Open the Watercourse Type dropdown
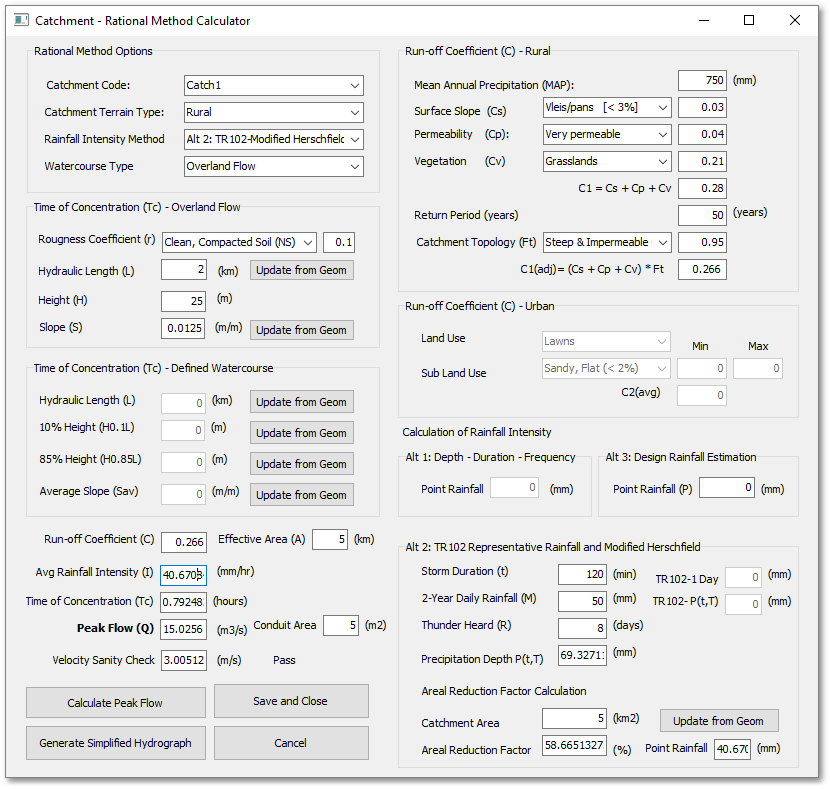The height and width of the screenshot is (789, 830). coord(274,166)
